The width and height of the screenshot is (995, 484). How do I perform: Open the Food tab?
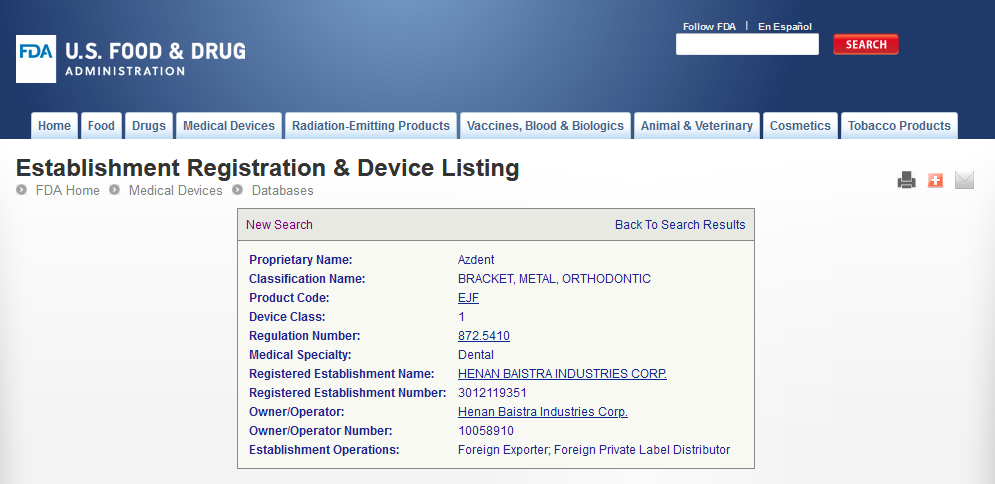(x=102, y=126)
